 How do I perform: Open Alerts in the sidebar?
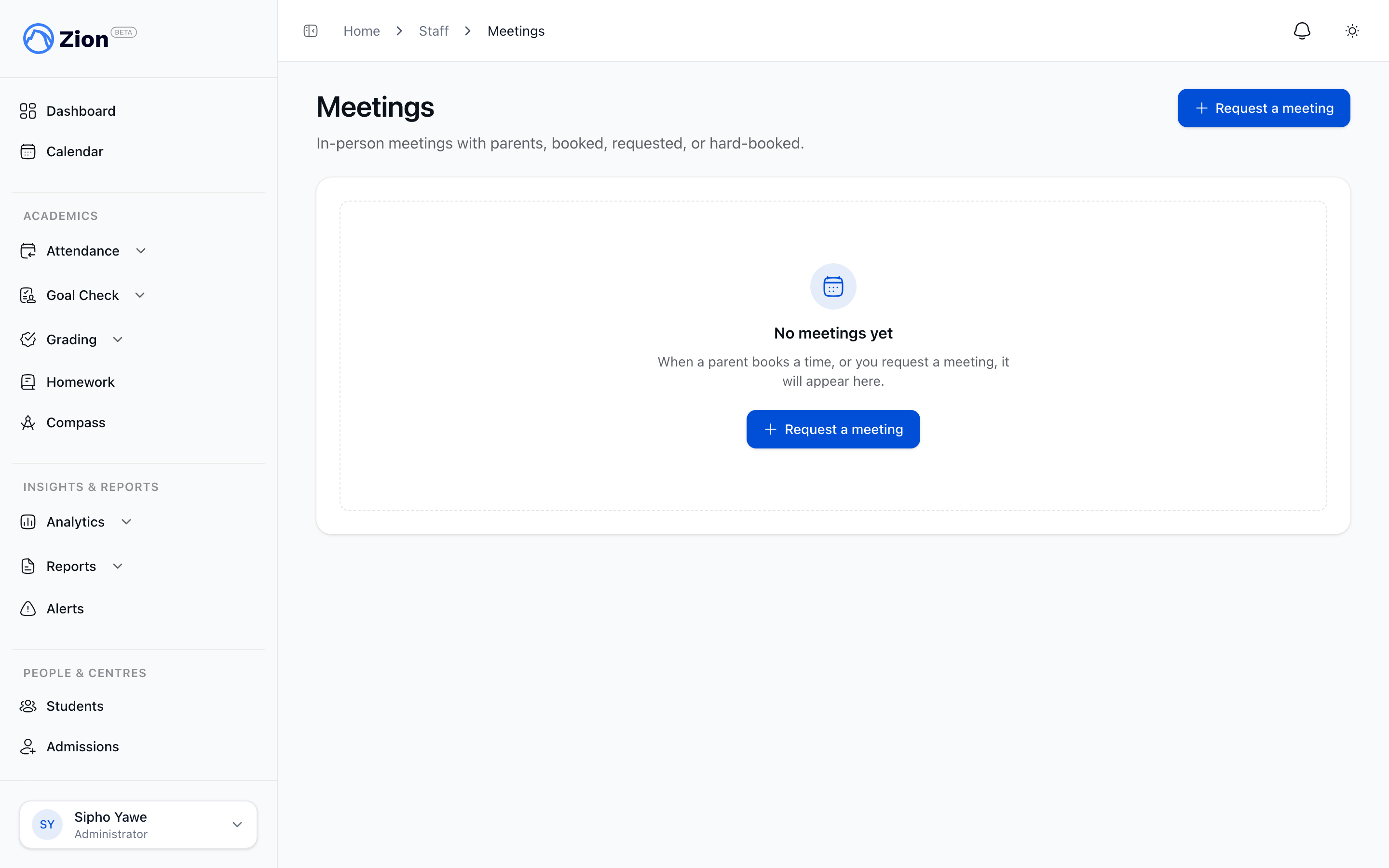click(65, 609)
